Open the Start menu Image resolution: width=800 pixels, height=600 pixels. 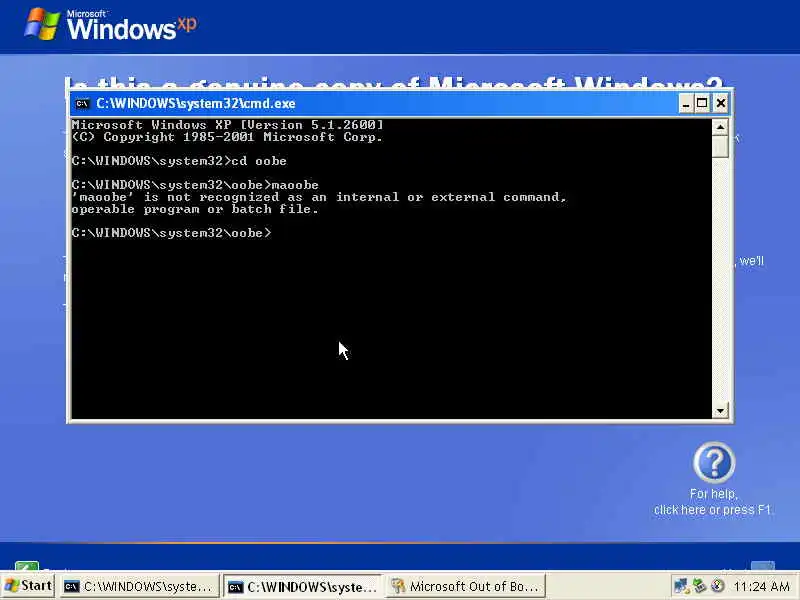pos(29,586)
